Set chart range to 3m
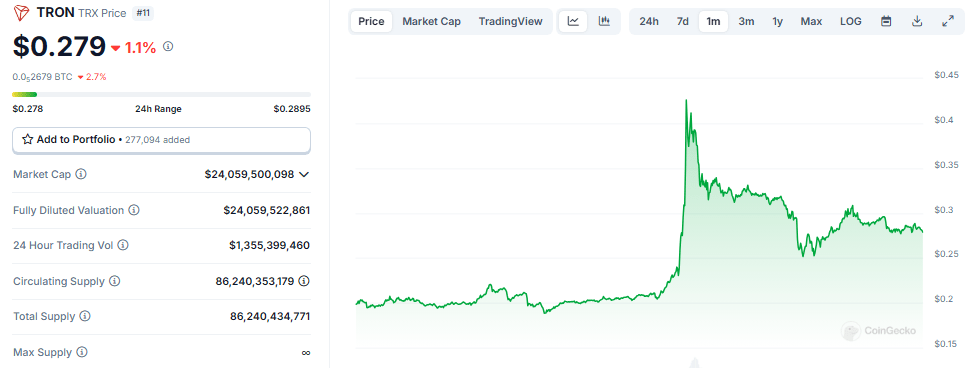 (746, 21)
